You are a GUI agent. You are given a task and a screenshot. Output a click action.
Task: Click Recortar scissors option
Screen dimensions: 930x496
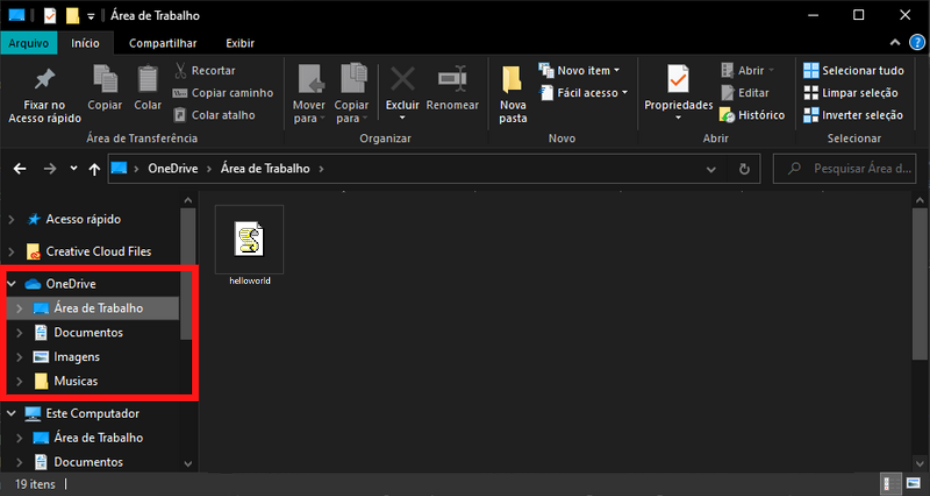[205, 71]
